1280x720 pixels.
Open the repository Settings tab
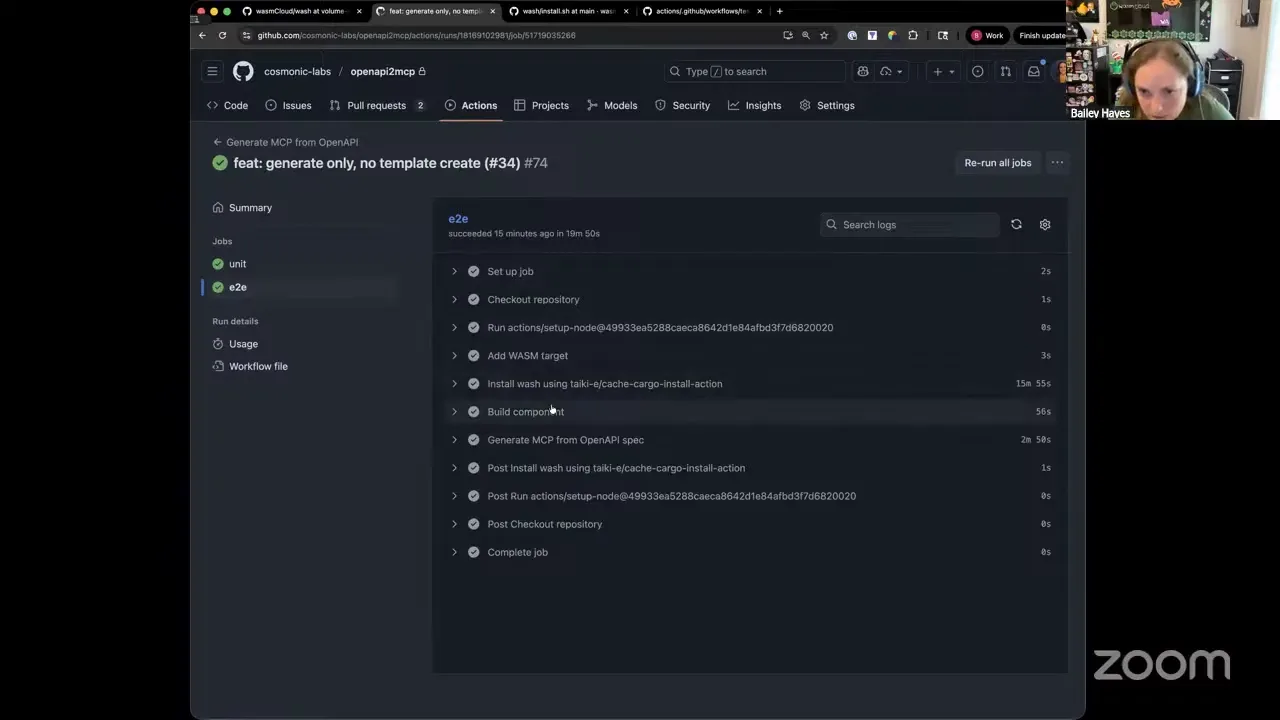point(827,105)
